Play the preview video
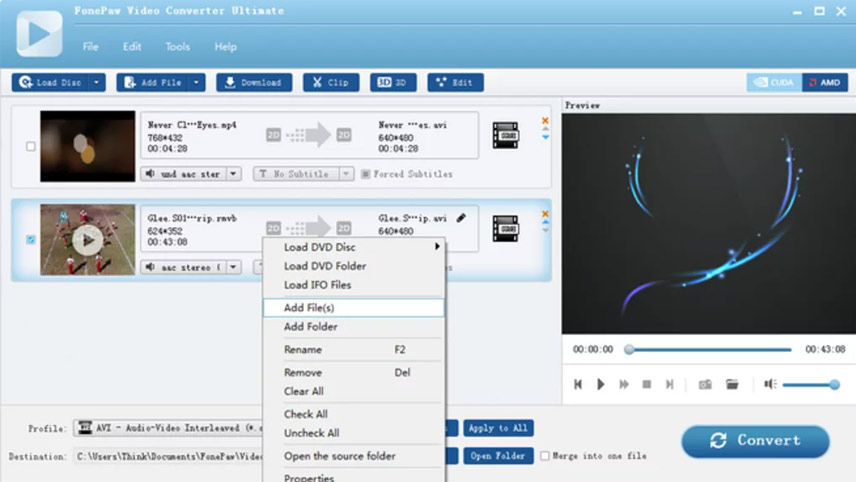Screen dimensions: 856x482 [x=601, y=384]
